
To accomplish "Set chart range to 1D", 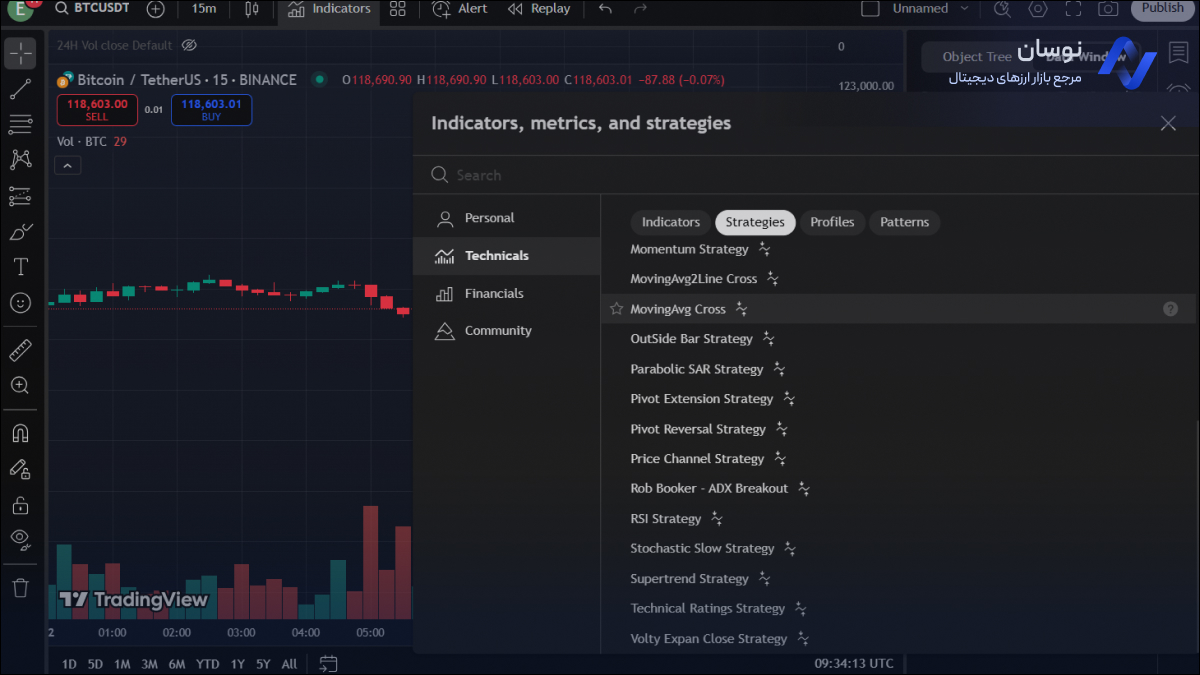I will (68, 664).
